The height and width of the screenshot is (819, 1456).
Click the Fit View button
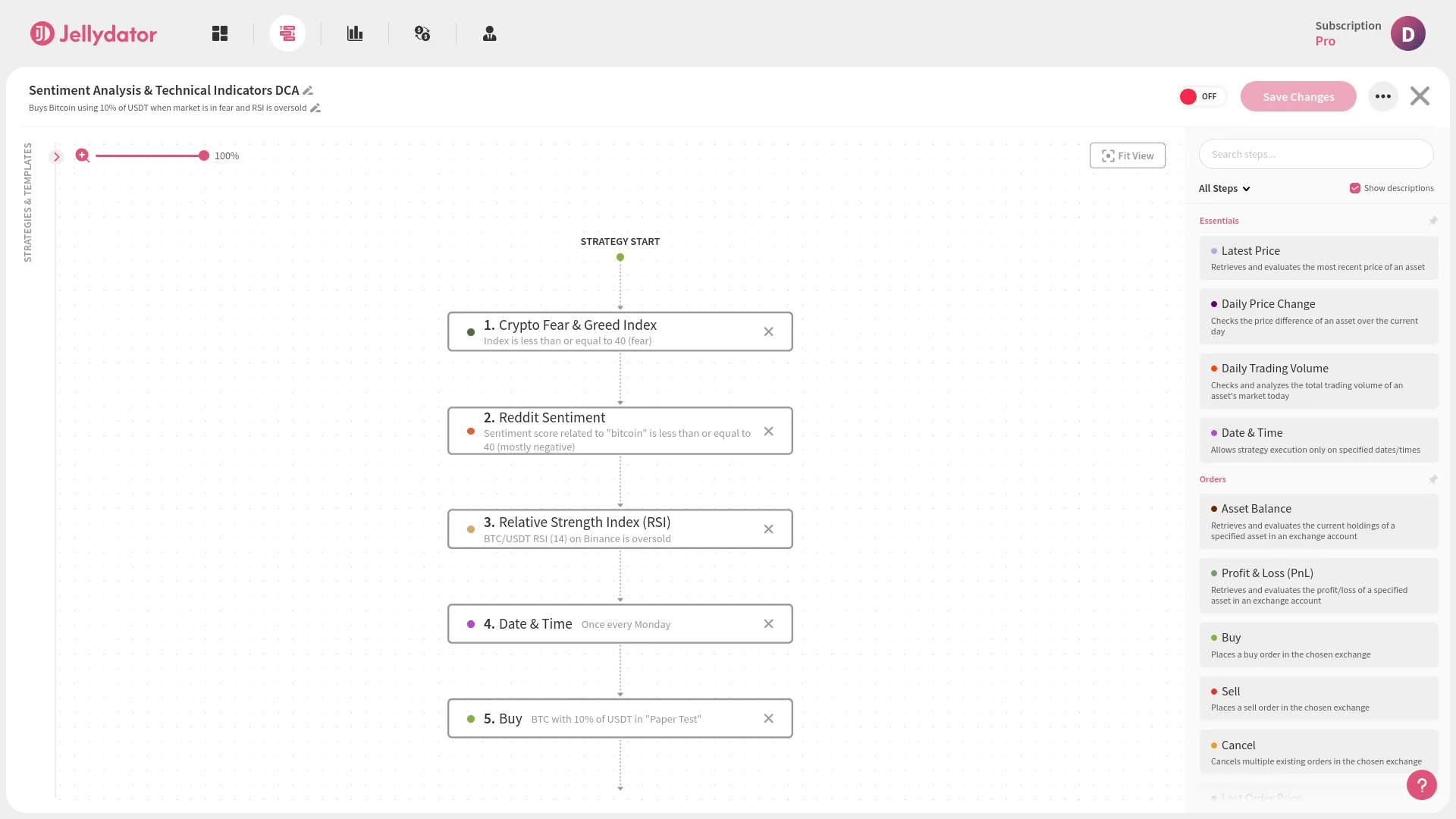coord(1128,155)
